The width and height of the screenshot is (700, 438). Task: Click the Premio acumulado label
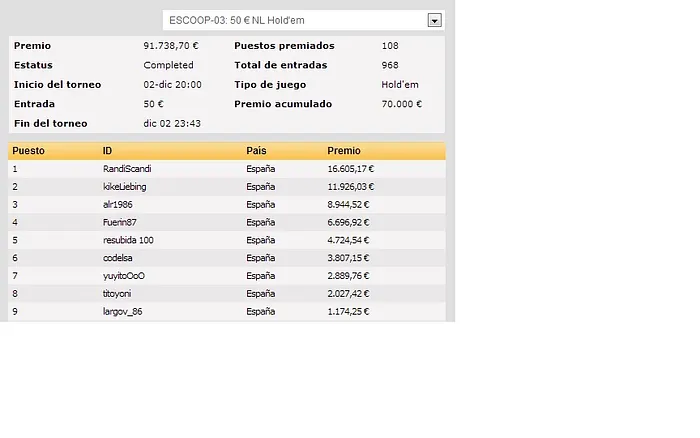283,104
